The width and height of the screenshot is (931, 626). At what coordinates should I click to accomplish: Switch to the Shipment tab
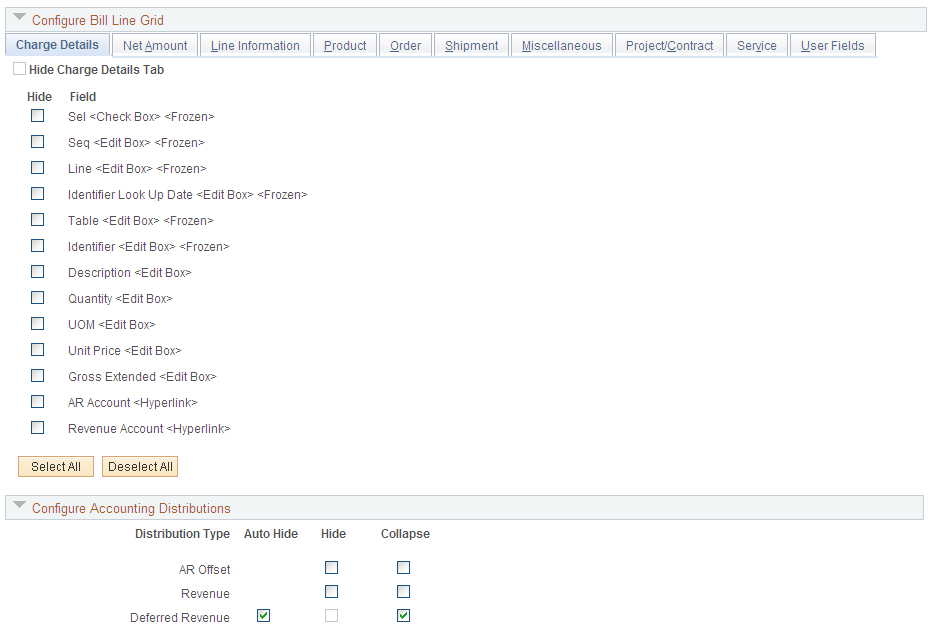coord(470,45)
